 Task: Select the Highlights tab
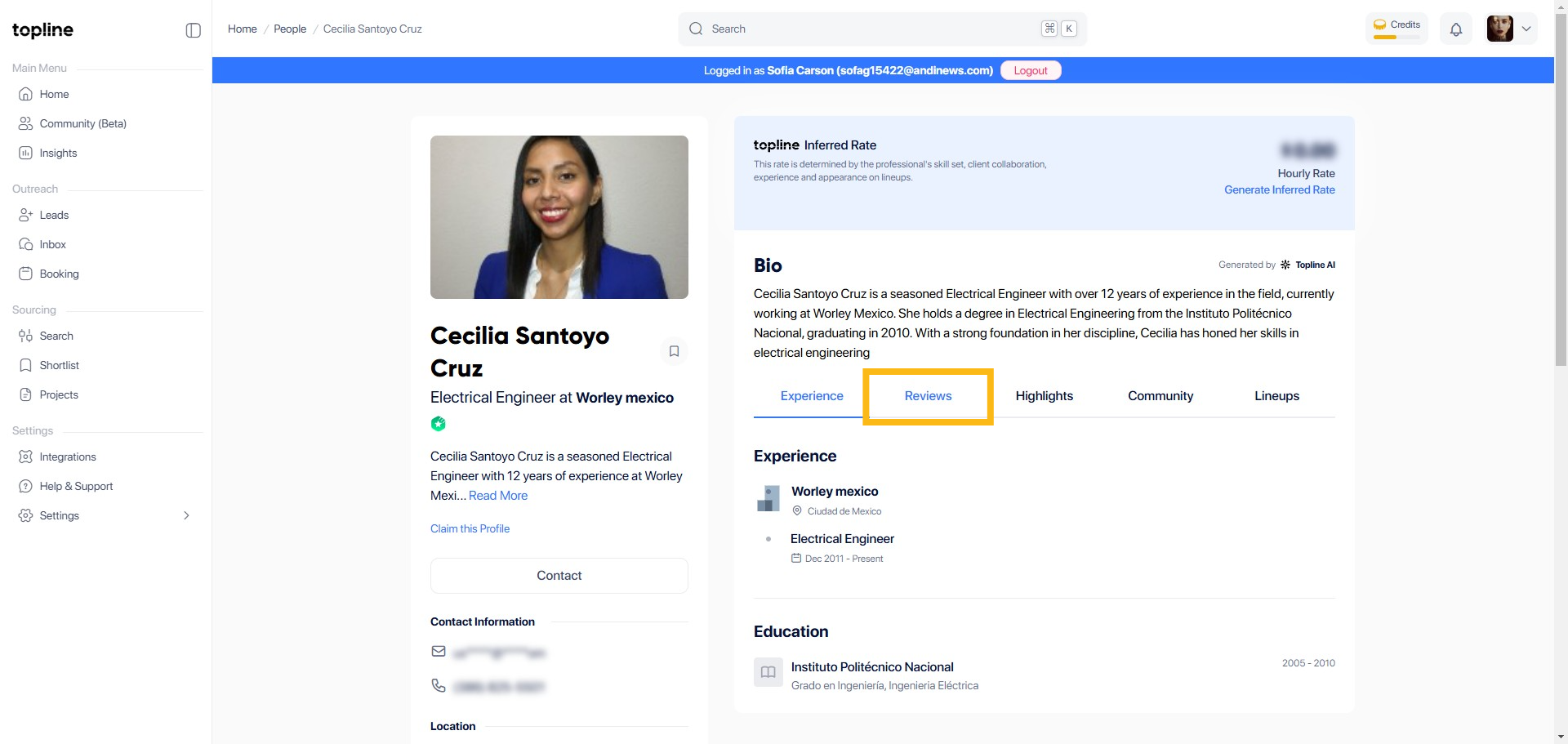pyautogui.click(x=1044, y=396)
